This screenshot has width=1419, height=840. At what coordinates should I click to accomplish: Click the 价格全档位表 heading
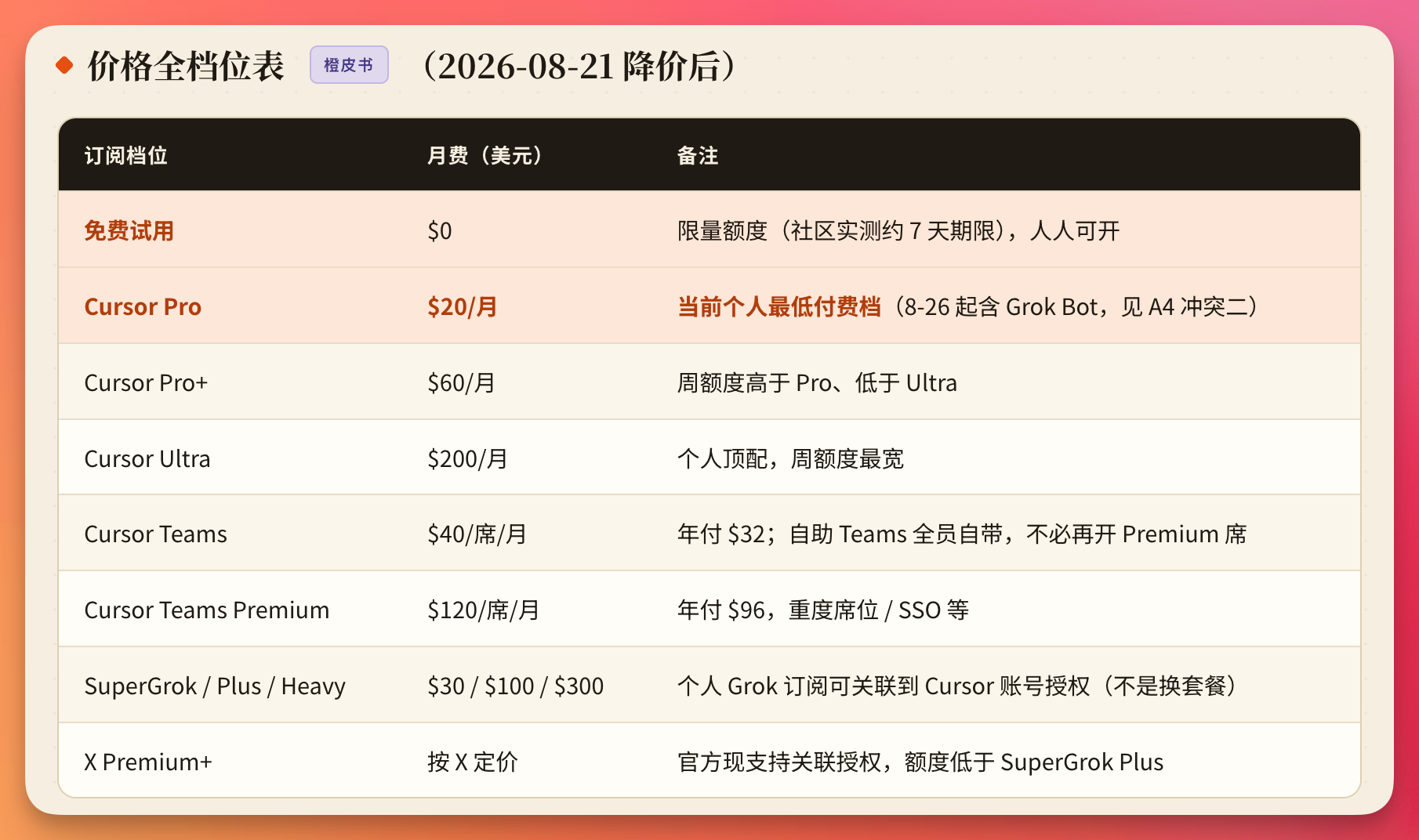(x=185, y=66)
